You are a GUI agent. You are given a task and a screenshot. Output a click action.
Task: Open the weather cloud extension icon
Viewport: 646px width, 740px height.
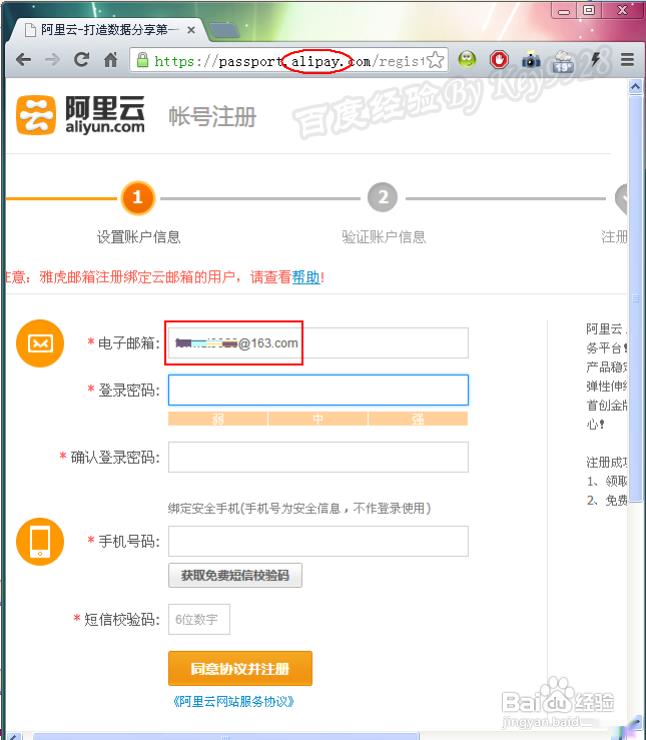coord(563,60)
